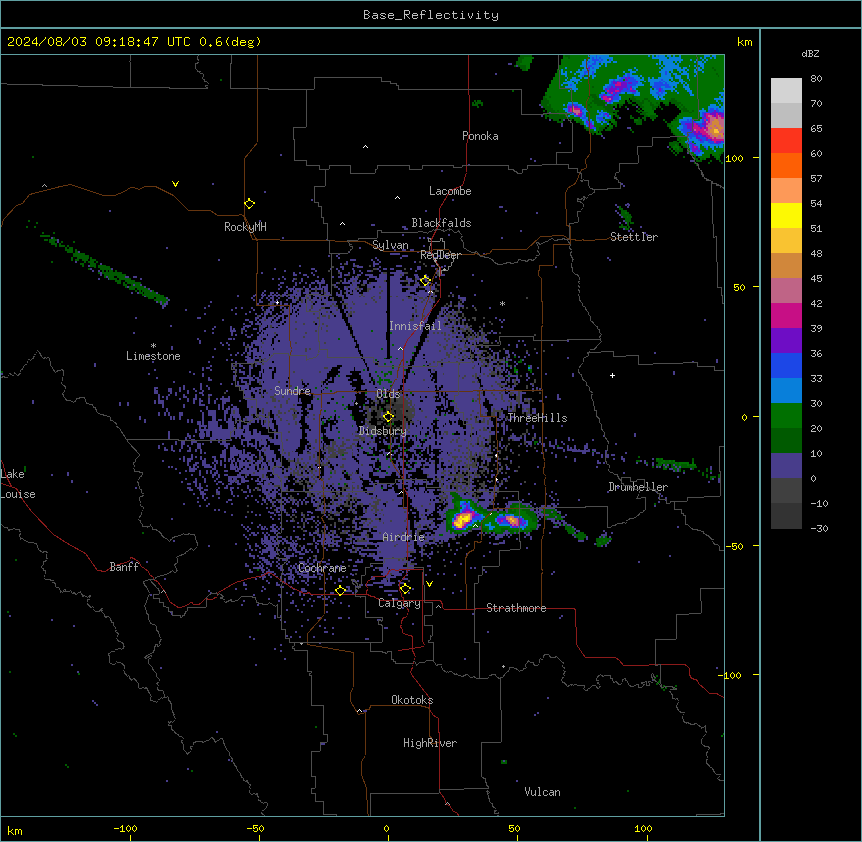The width and height of the screenshot is (862, 842).
Task: Click the Vulcan city label
Action: click(x=542, y=792)
